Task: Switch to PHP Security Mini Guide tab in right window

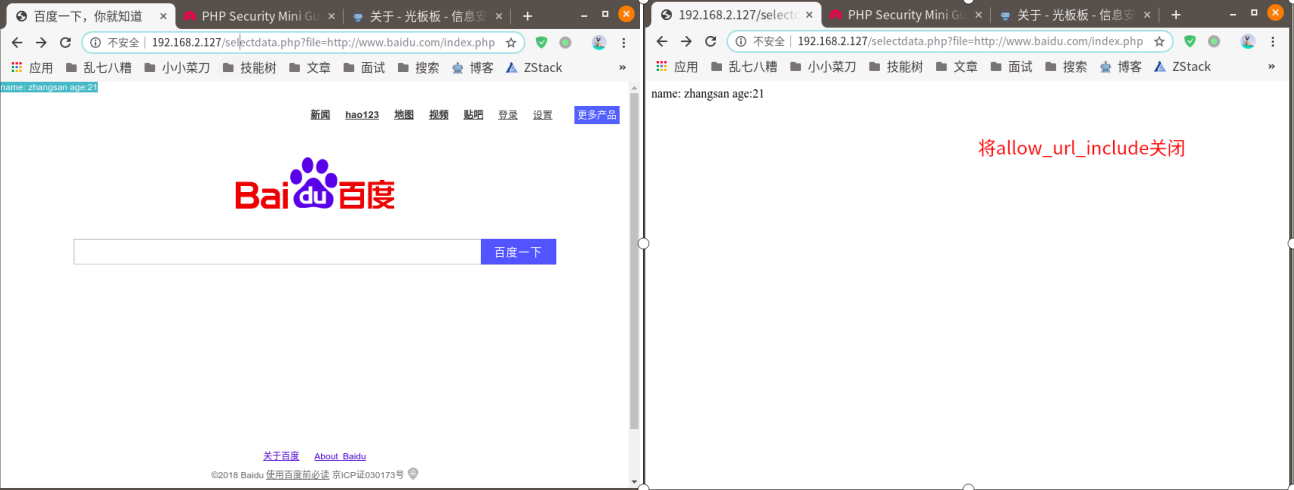Action: [x=906, y=15]
